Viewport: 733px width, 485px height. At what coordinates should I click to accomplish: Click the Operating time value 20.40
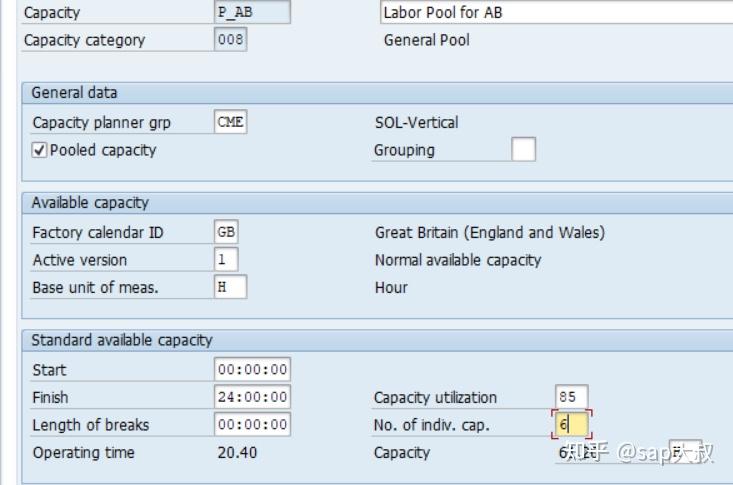(237, 453)
